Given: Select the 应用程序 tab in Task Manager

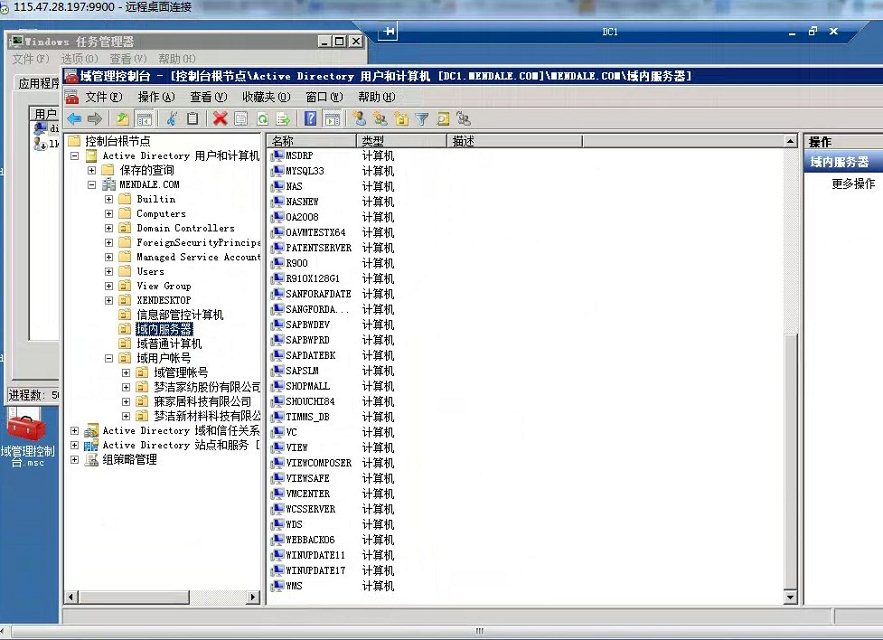Looking at the screenshot, I should tap(38, 83).
